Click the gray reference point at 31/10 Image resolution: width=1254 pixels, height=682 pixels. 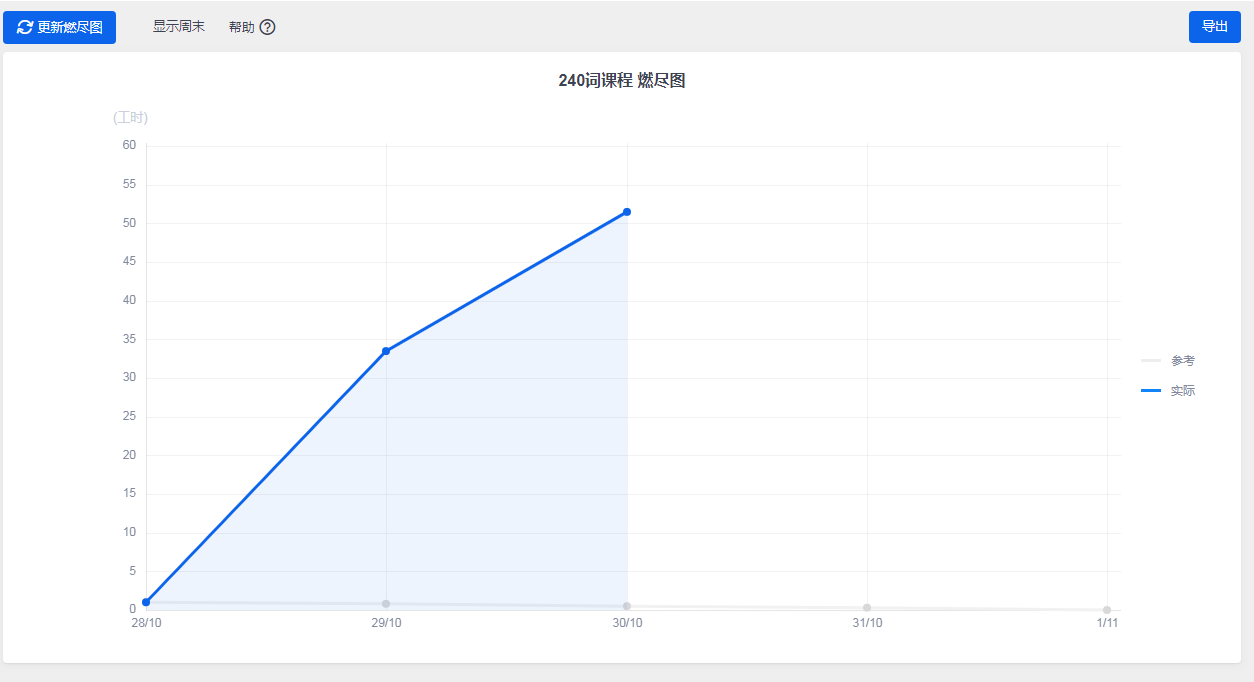tap(867, 608)
